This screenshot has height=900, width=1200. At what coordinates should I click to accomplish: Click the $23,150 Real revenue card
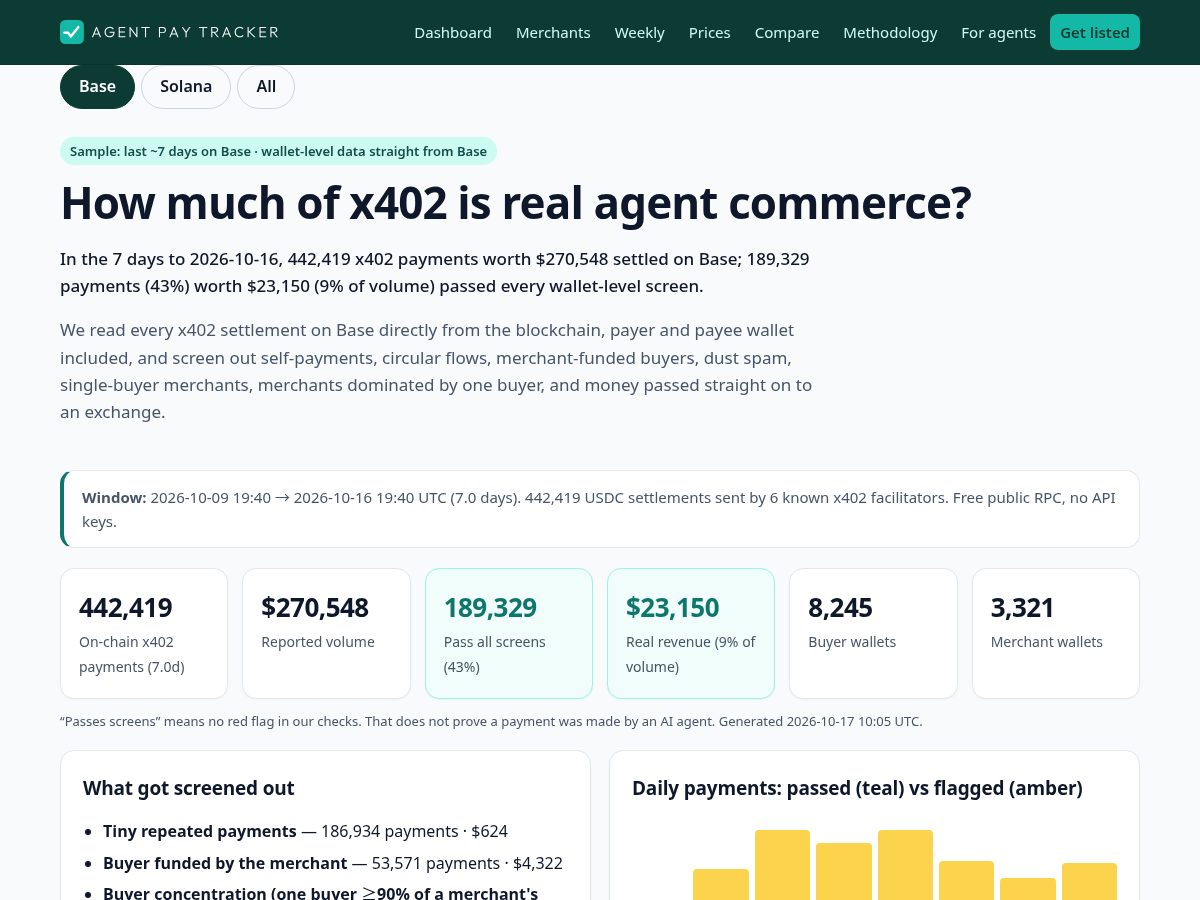pos(691,633)
